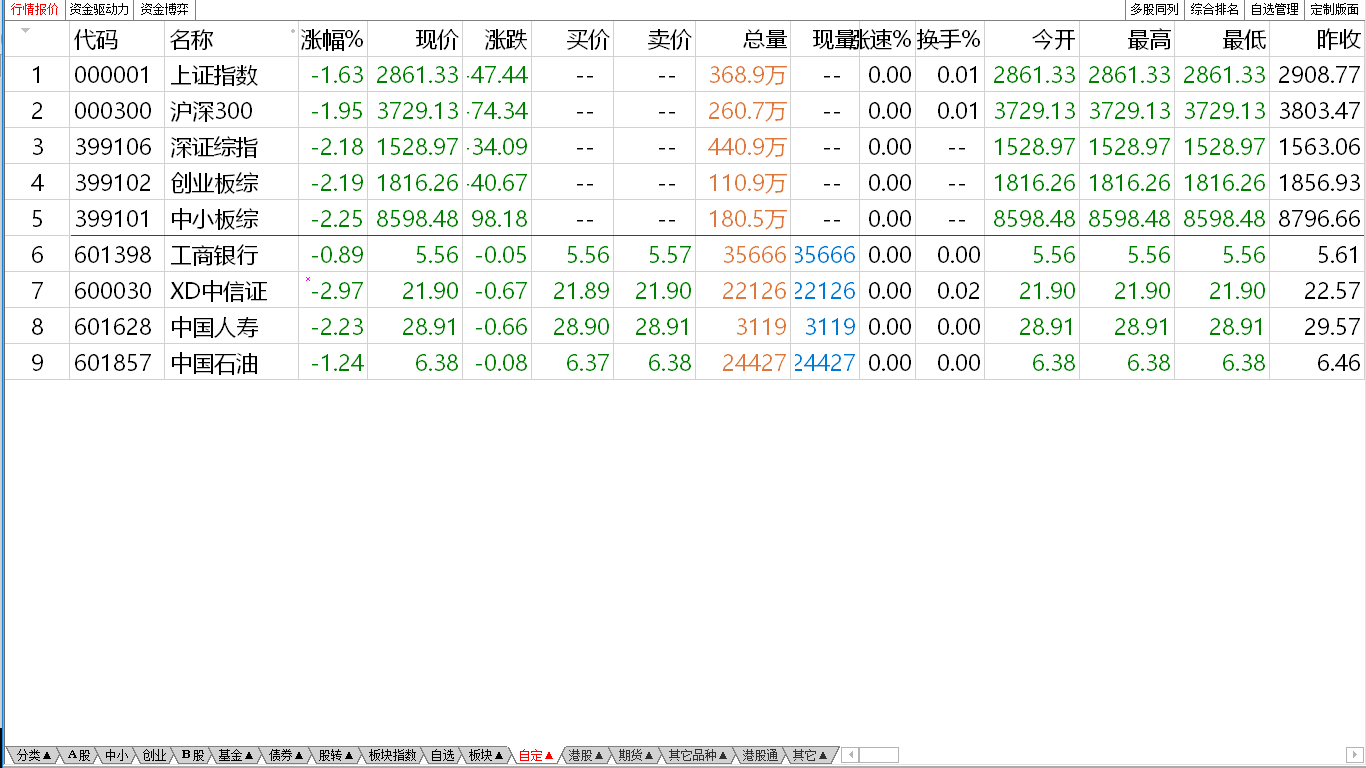The image size is (1366, 768).
Task: Select the 创业板综 row
Action: 684,183
